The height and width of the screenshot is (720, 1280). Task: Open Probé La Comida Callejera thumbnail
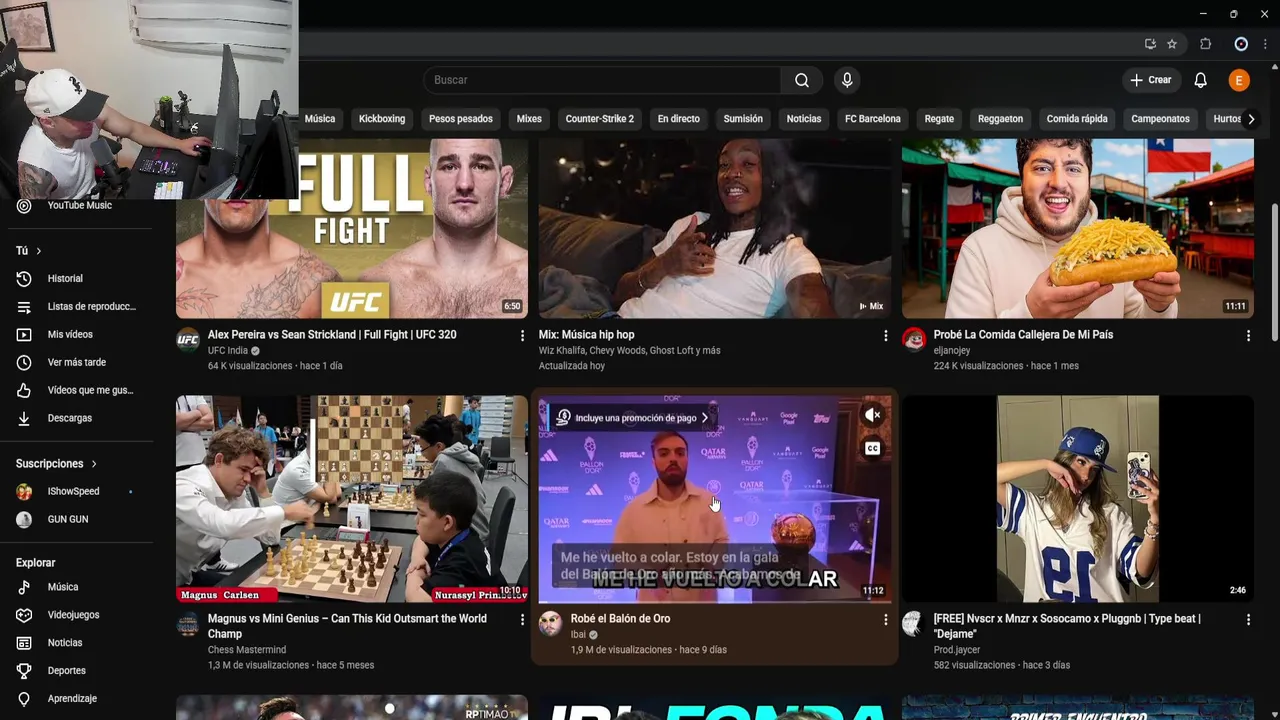click(1077, 228)
